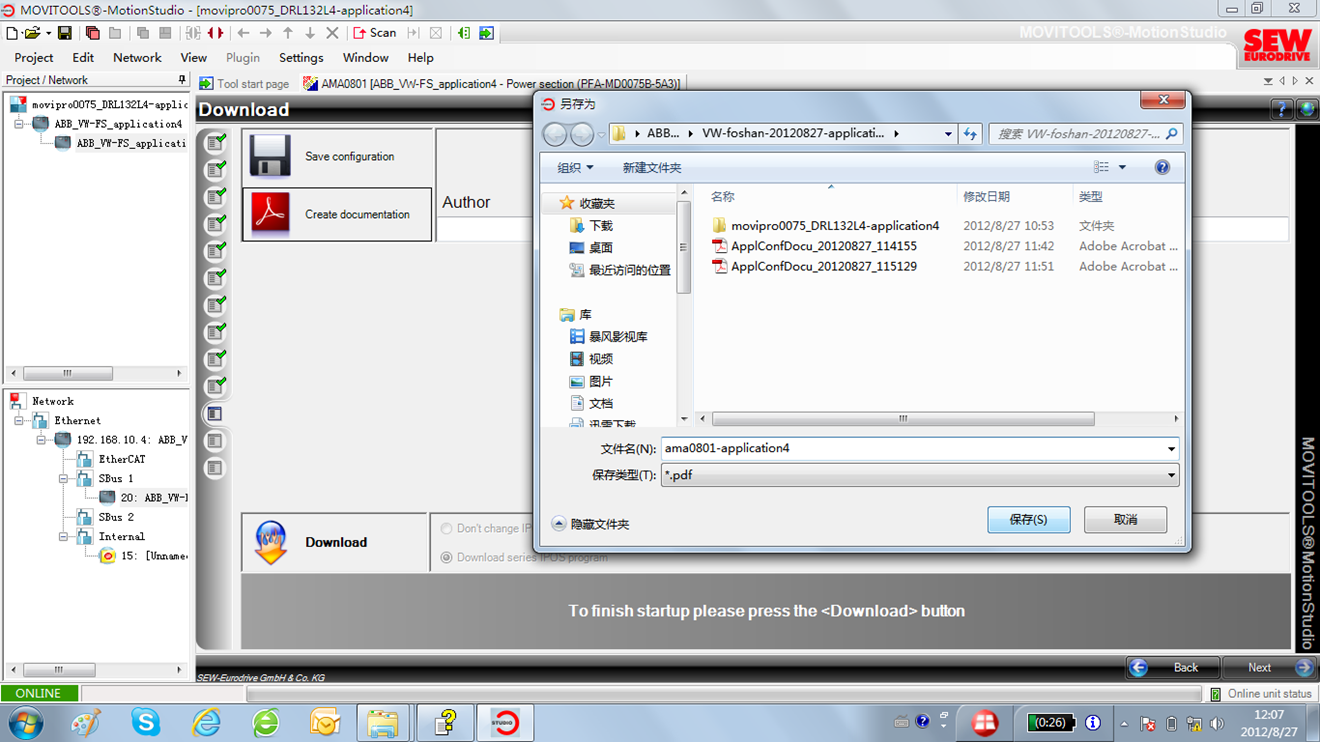
Task: Click the 保存(S) save button
Action: tap(1028, 520)
